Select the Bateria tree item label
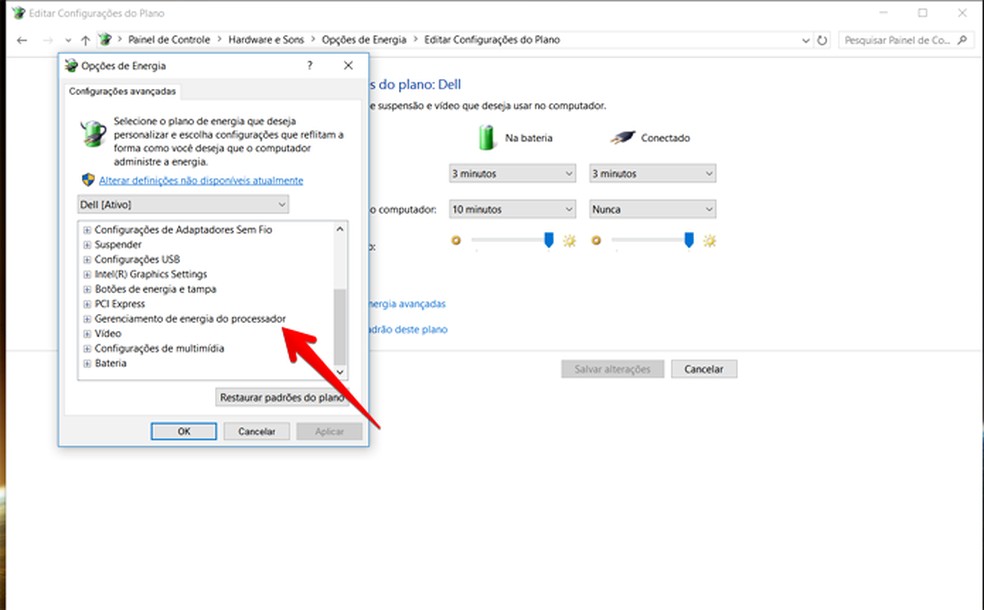 click(110, 363)
